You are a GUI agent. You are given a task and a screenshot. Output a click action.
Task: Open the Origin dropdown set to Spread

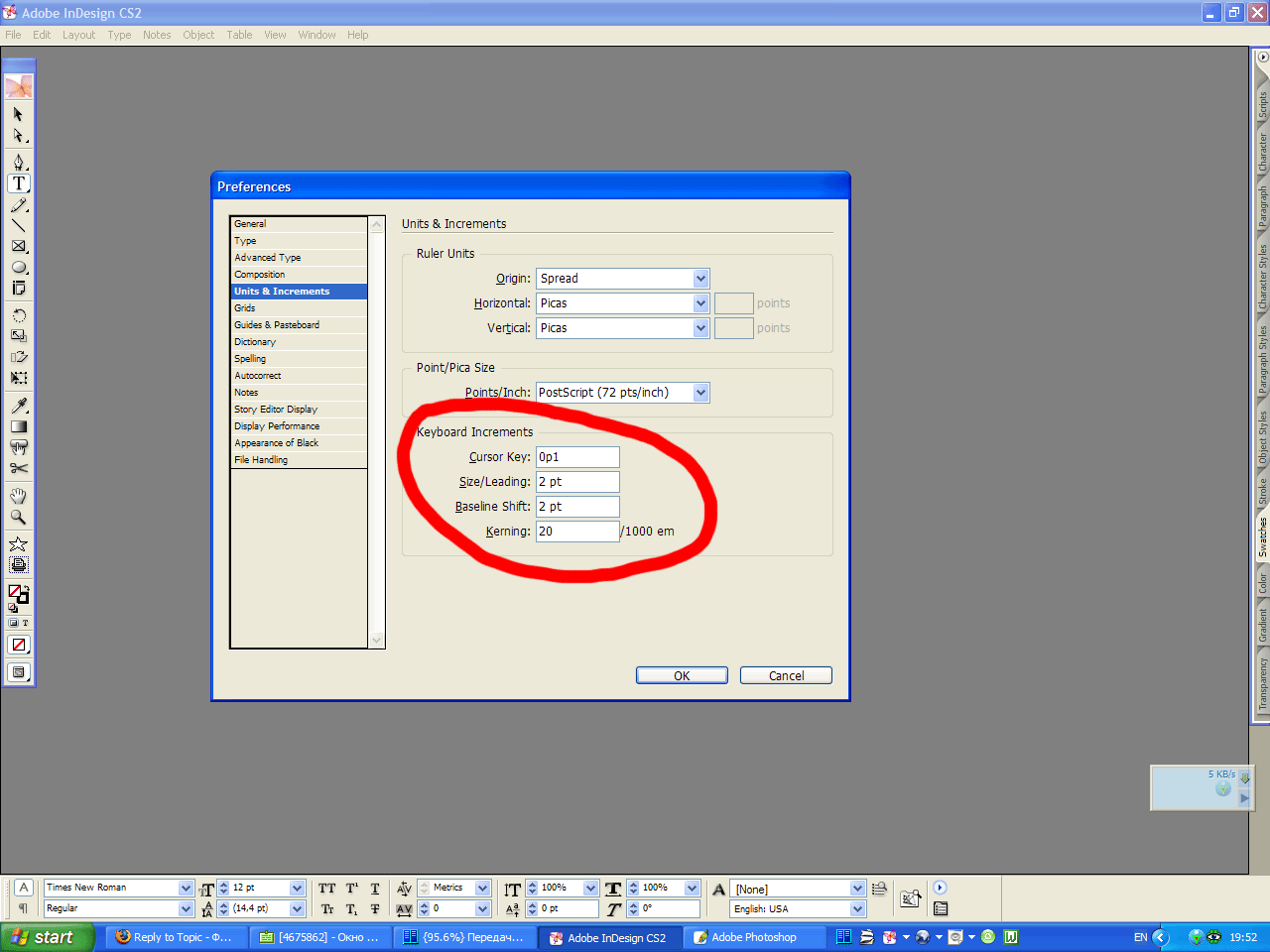tap(623, 279)
